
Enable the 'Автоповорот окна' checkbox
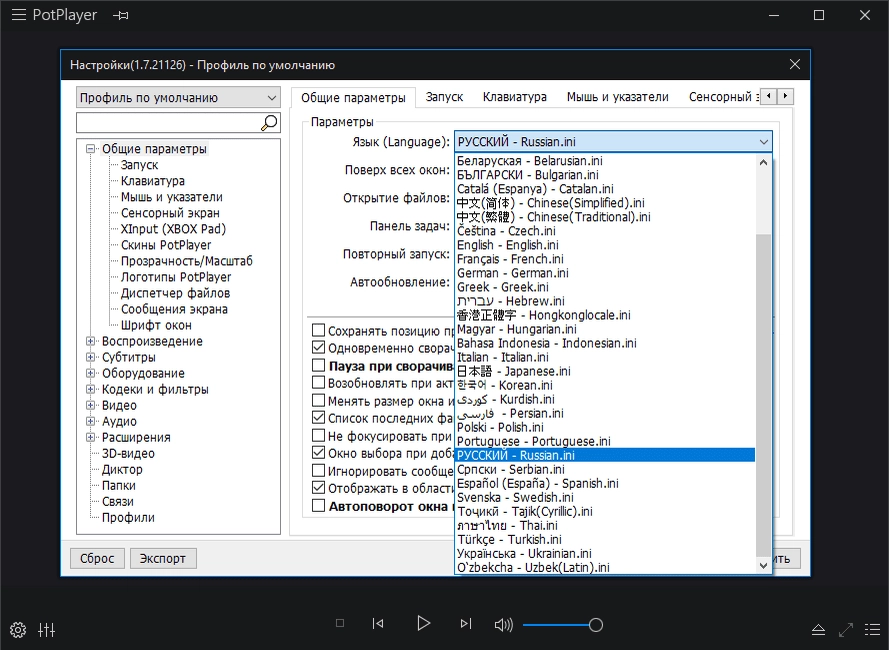point(319,505)
